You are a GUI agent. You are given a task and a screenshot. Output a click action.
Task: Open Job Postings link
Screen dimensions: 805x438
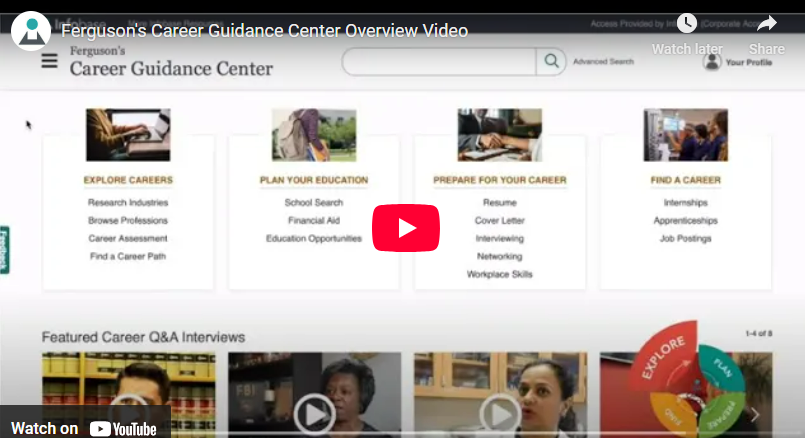tap(685, 238)
